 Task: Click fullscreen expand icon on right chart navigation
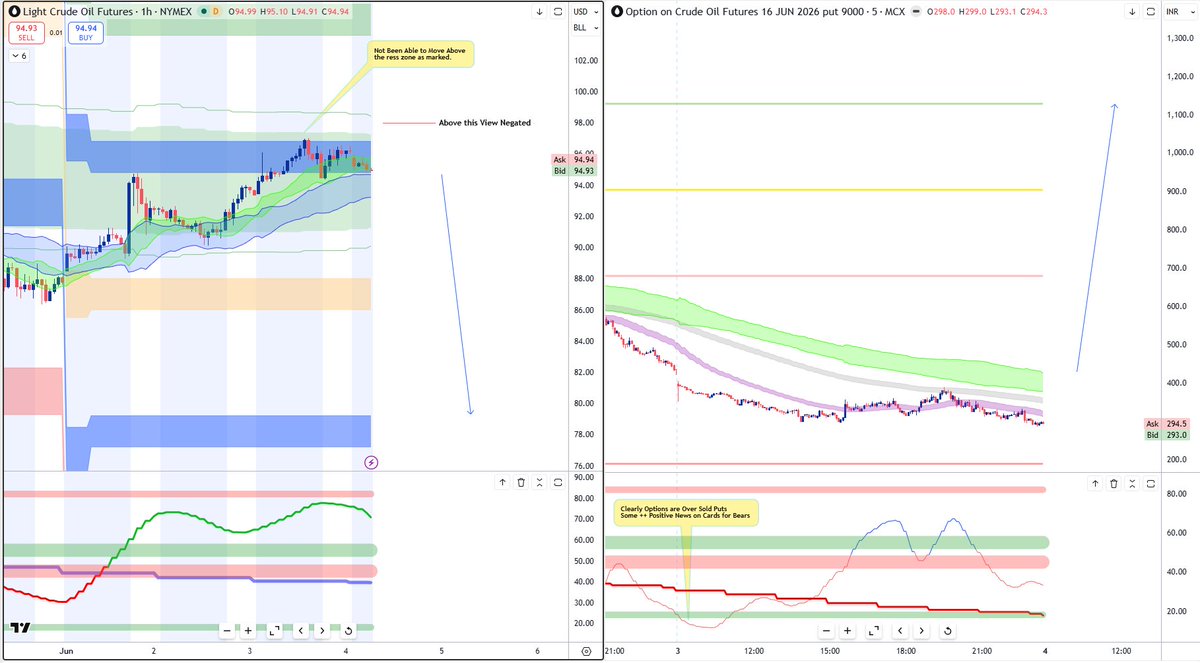(873, 631)
